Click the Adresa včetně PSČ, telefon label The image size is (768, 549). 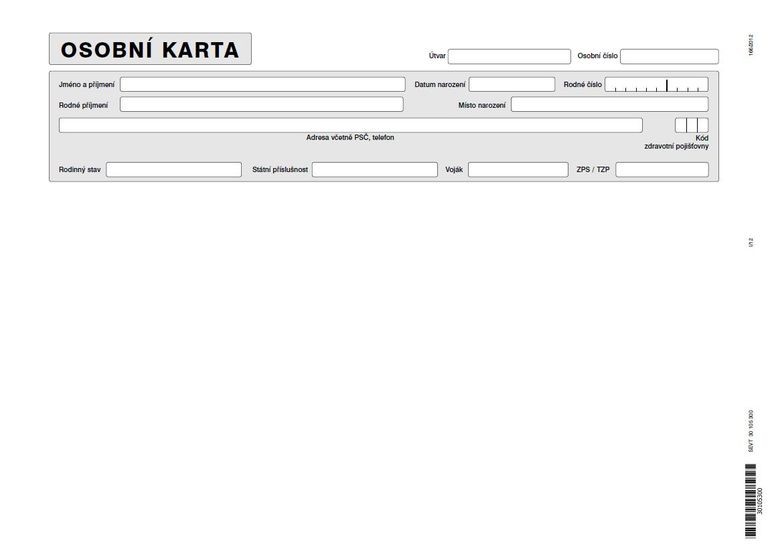click(x=350, y=137)
